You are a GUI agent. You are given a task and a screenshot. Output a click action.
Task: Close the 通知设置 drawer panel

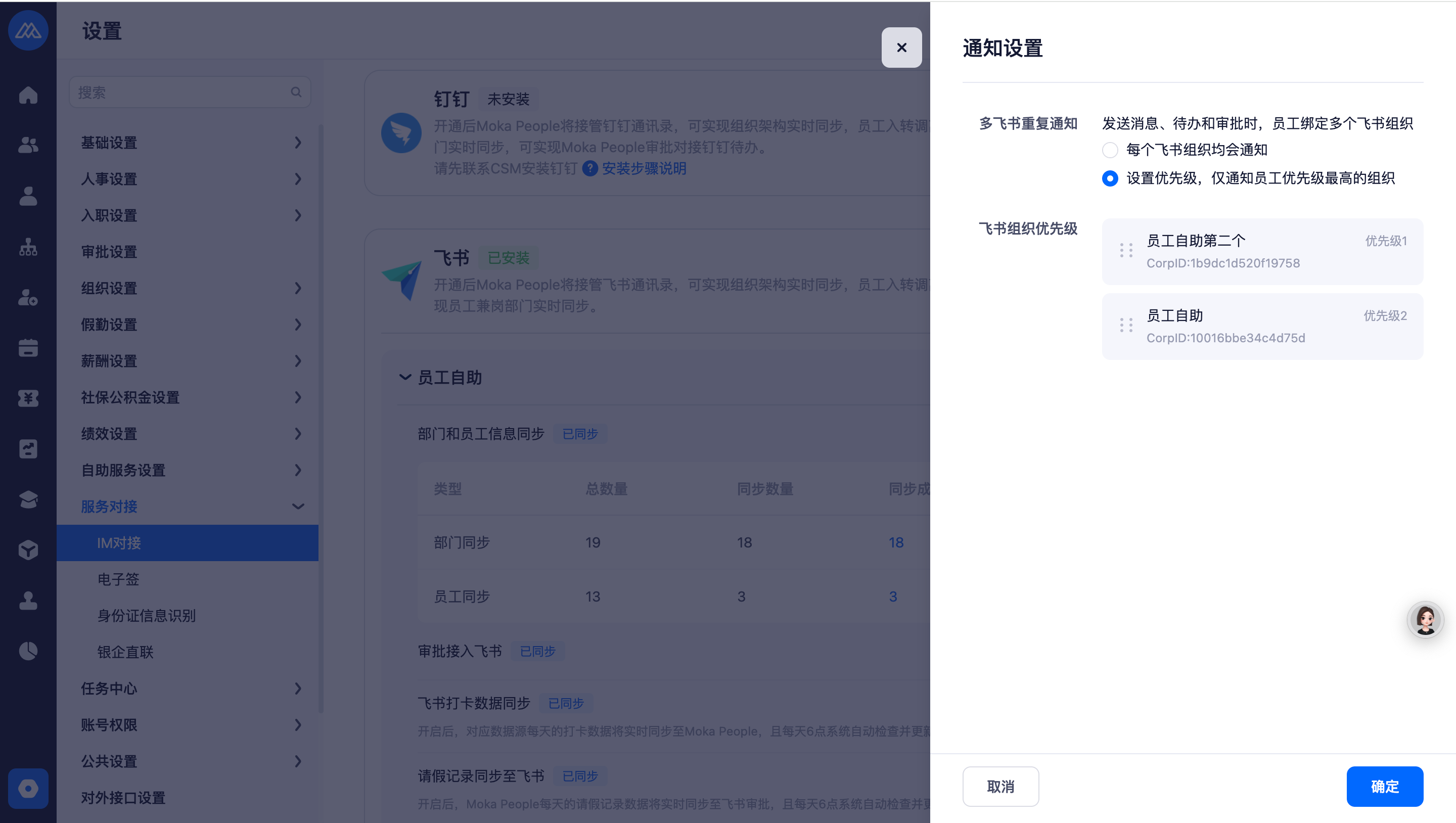(901, 48)
